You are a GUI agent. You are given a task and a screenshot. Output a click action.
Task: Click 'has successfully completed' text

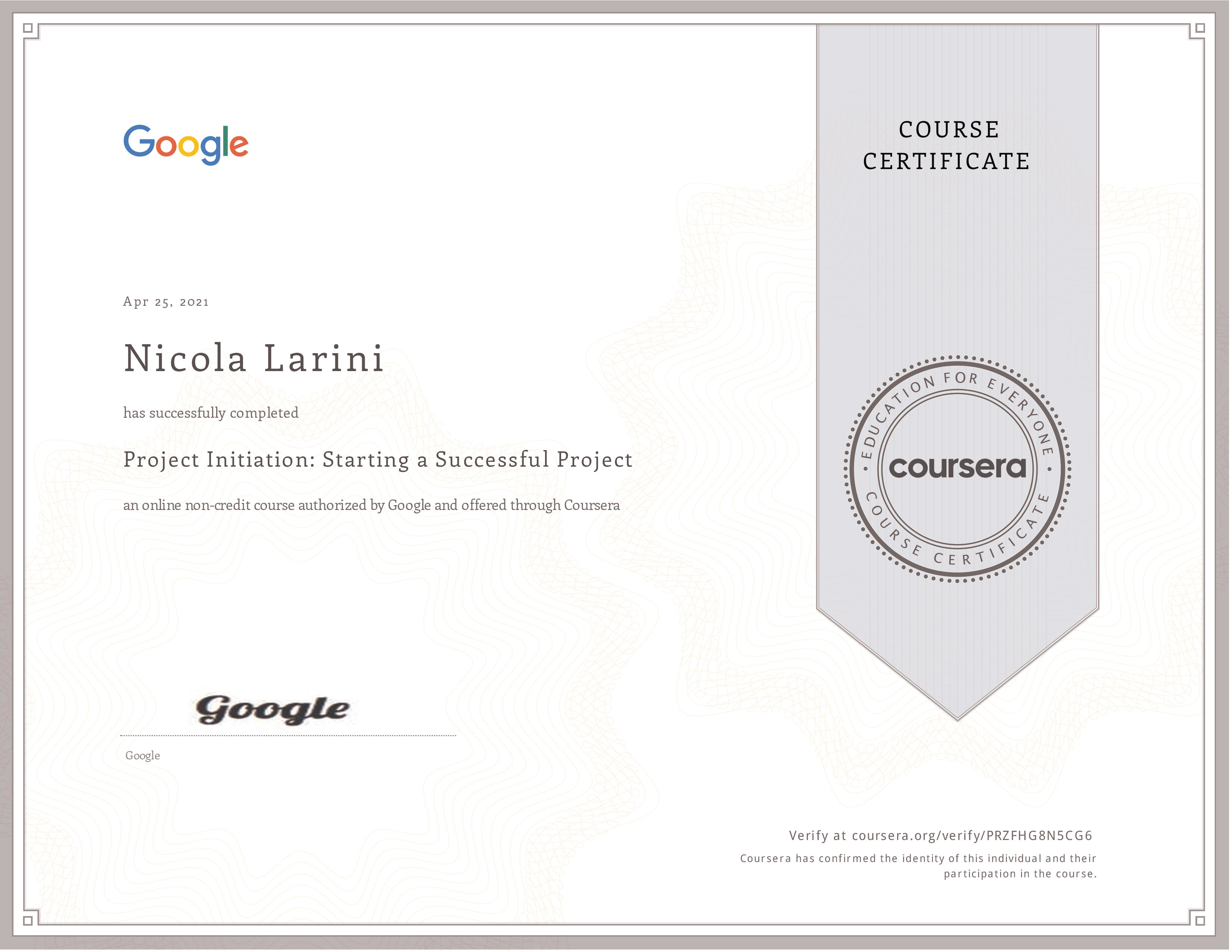tap(211, 413)
